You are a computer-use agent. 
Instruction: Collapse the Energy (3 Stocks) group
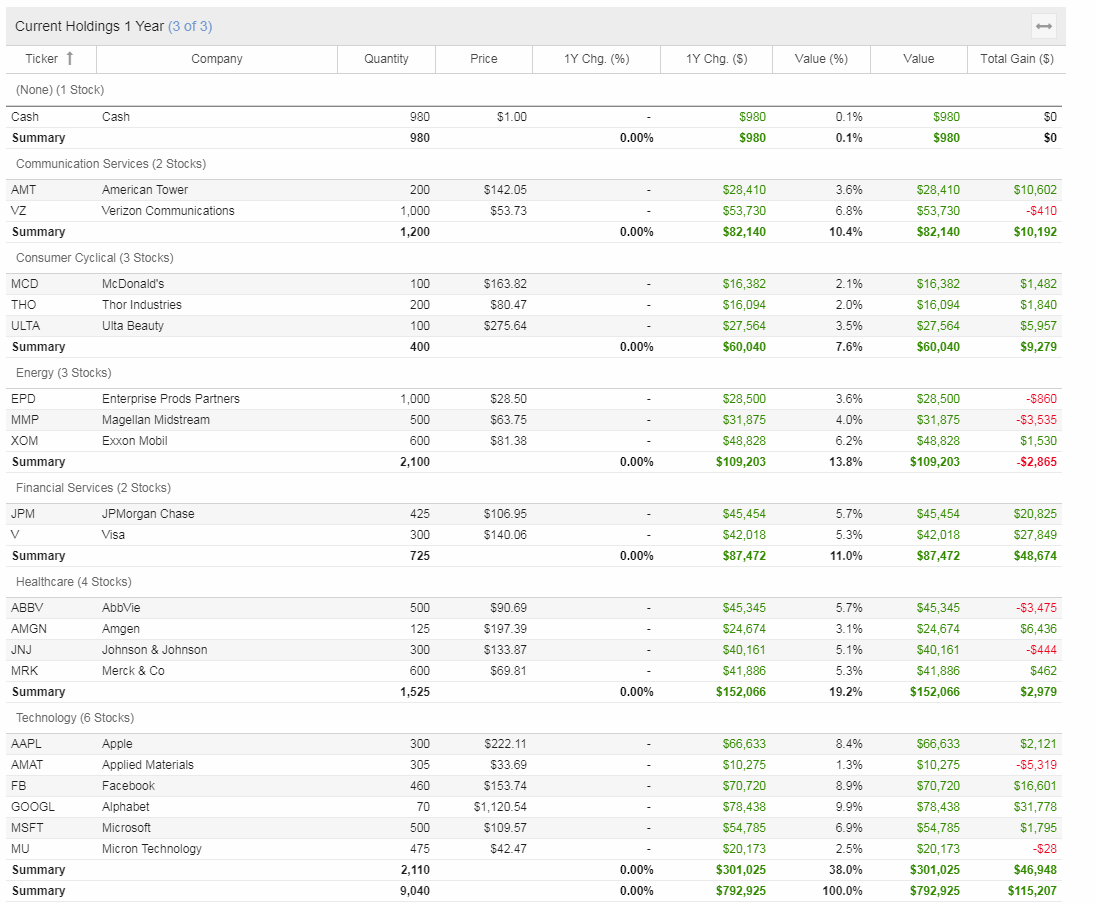tap(64, 373)
